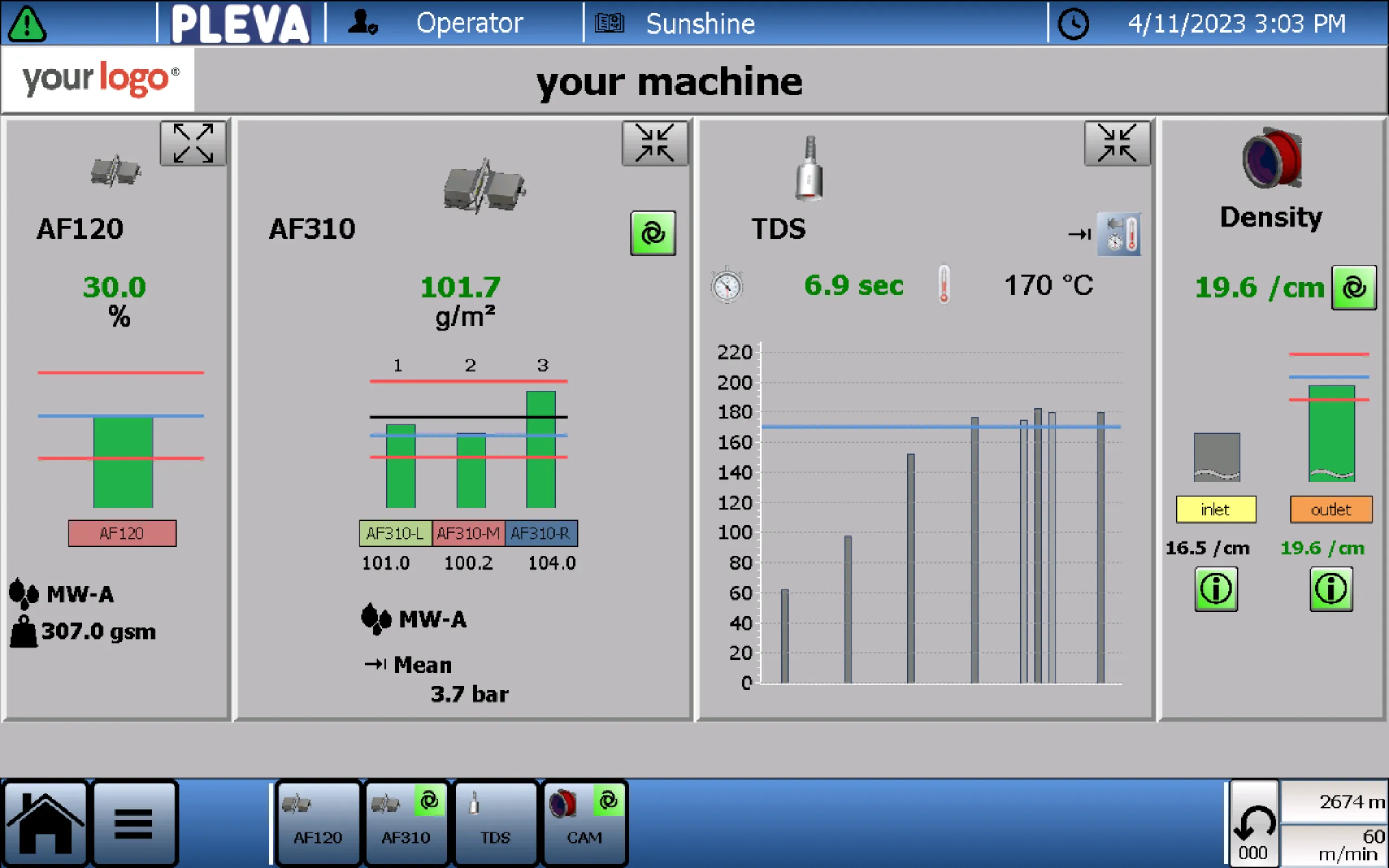Open the hamburger menu
The height and width of the screenshot is (868, 1389).
(x=135, y=821)
